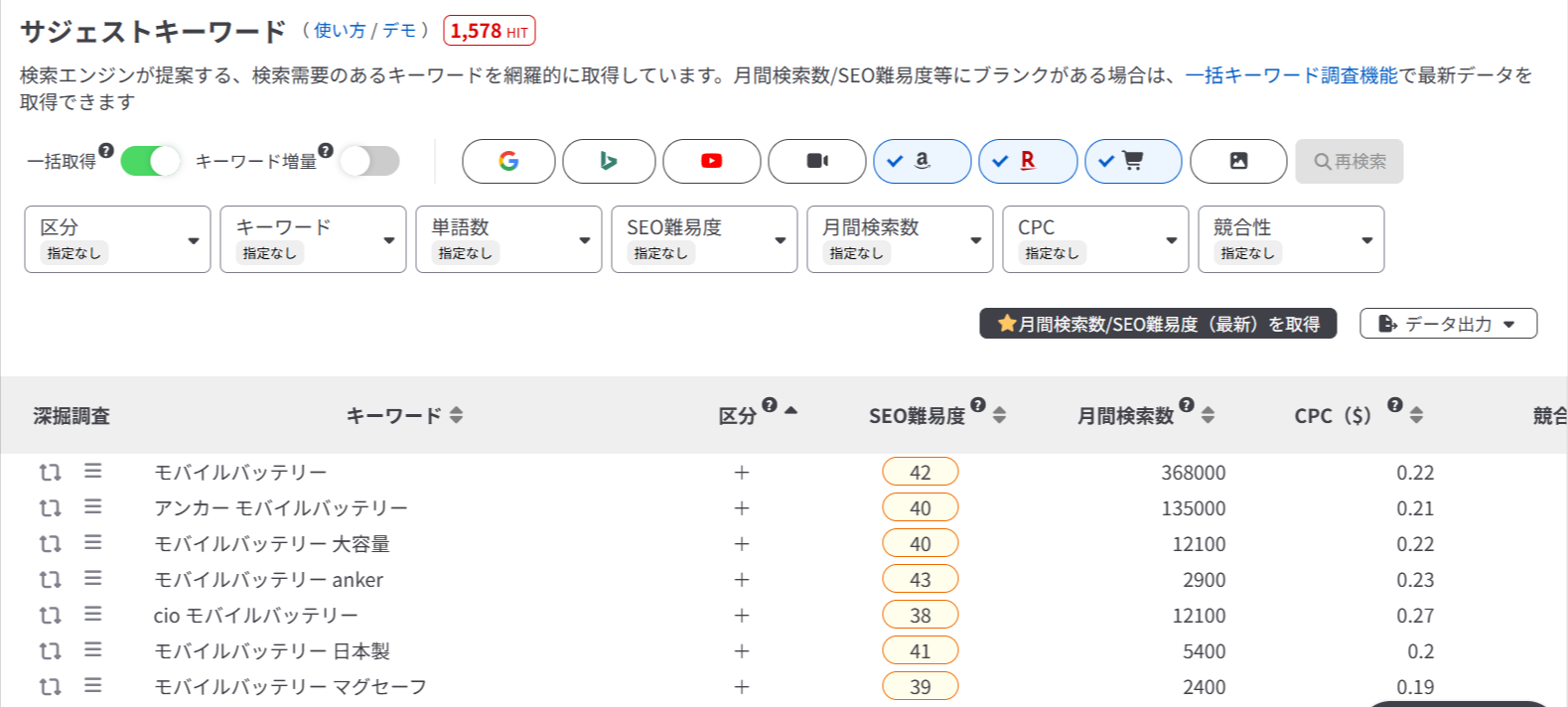Open list menu icon for cio モバイルバッテリー
This screenshot has height=707, width=1568.
tap(93, 615)
